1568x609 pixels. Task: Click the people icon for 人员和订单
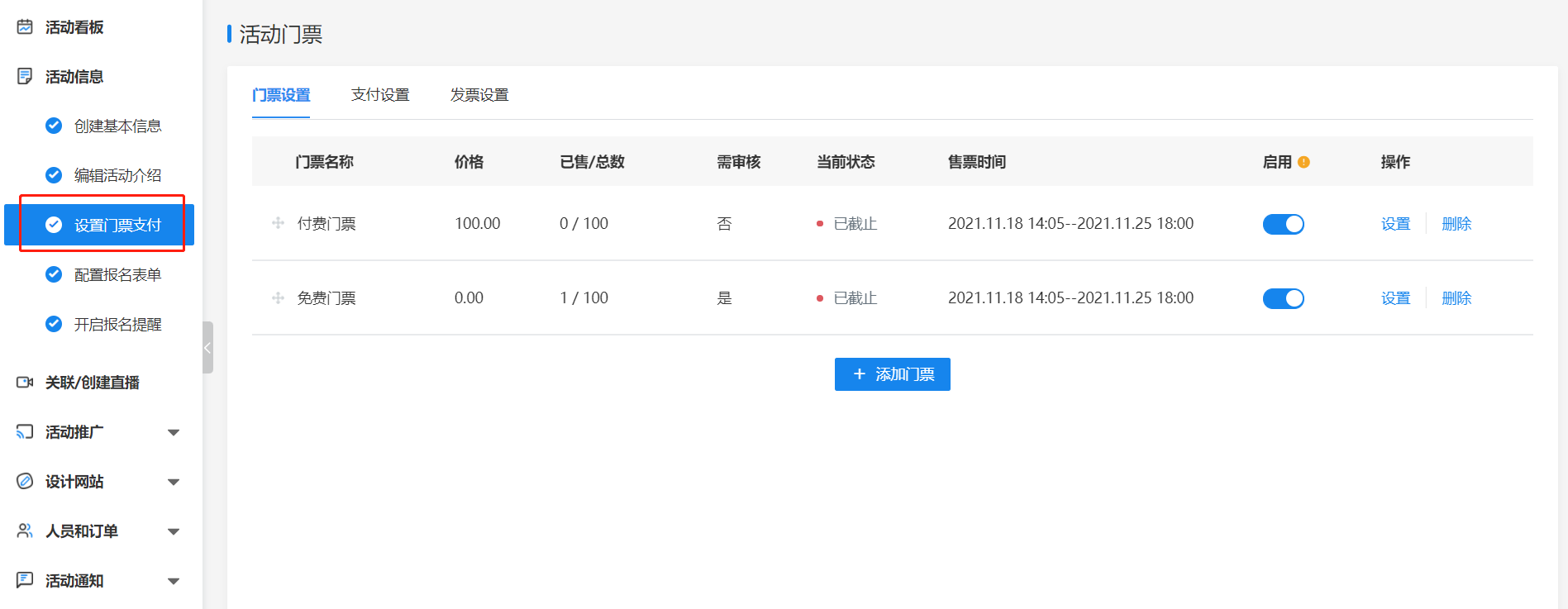(x=25, y=530)
